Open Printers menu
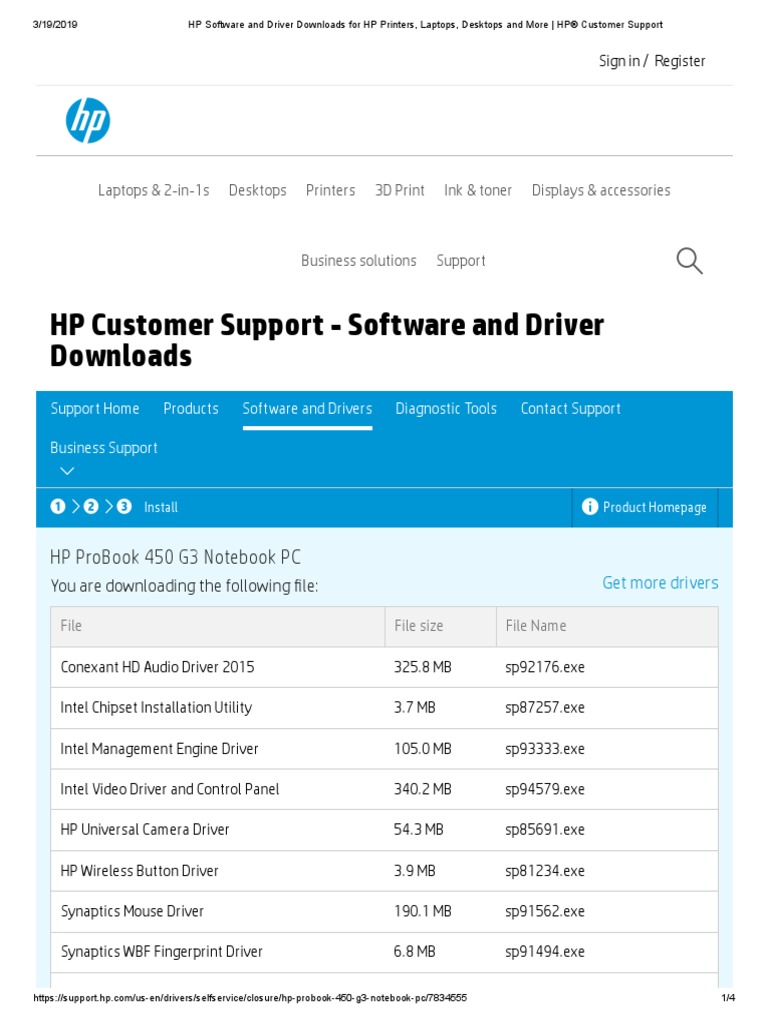This screenshot has width=768, height=1024. (330, 190)
